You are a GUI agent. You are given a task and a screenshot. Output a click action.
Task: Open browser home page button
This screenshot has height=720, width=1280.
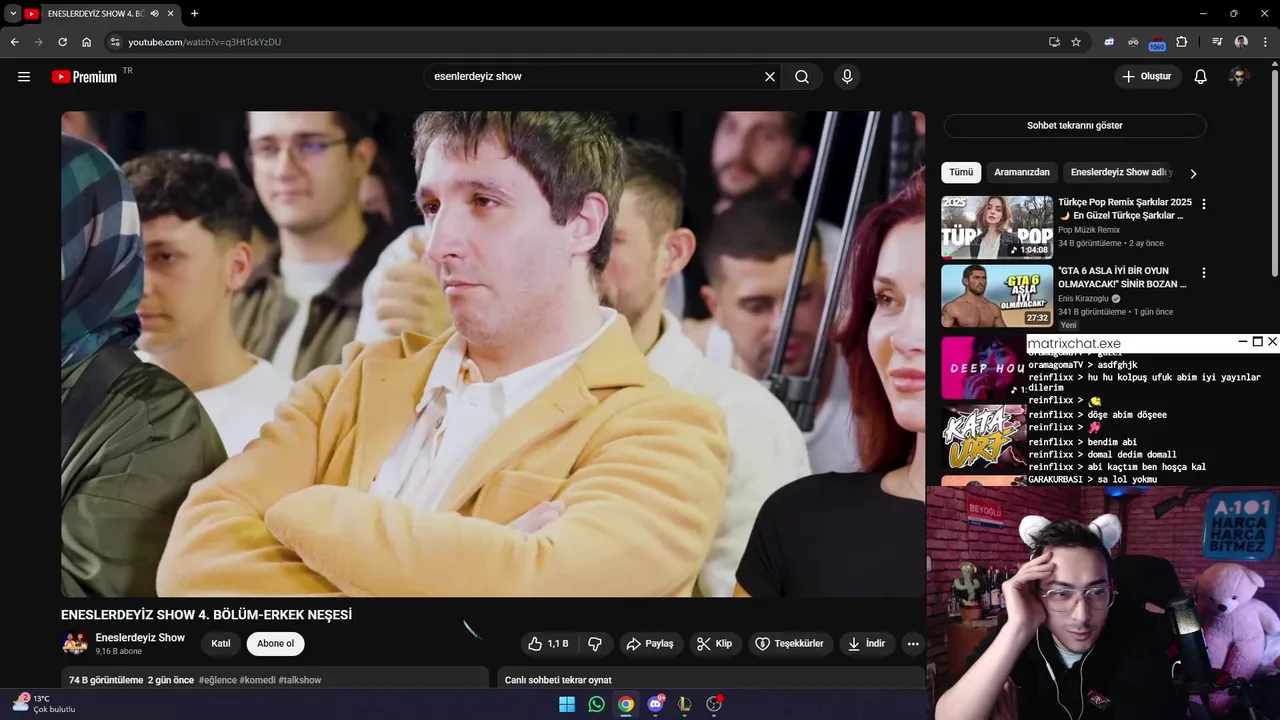(87, 42)
